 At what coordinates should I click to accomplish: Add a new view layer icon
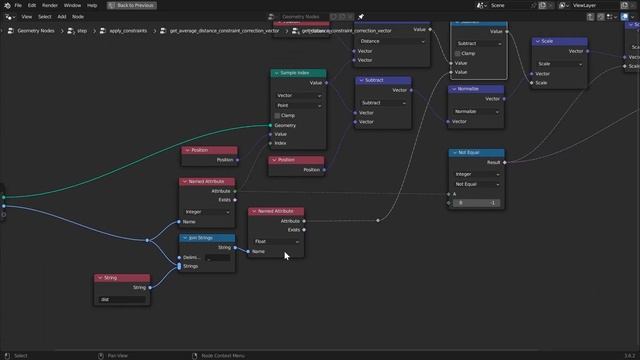tap(624, 5)
